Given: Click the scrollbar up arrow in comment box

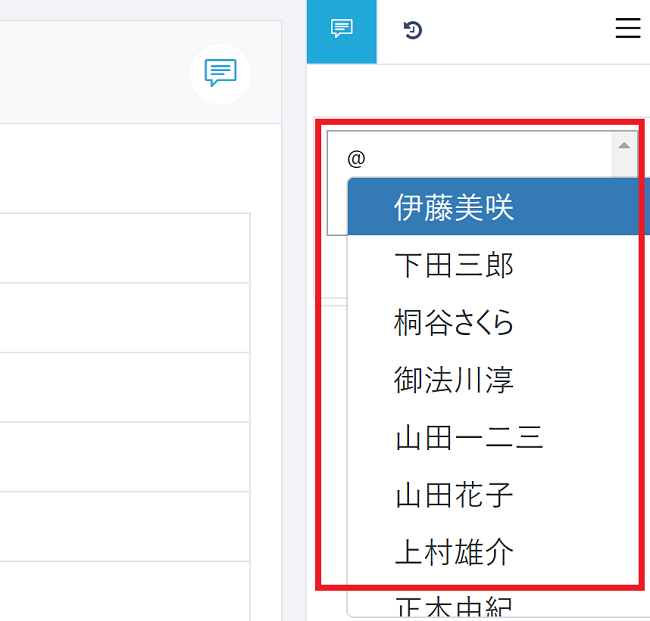Looking at the screenshot, I should click(624, 146).
